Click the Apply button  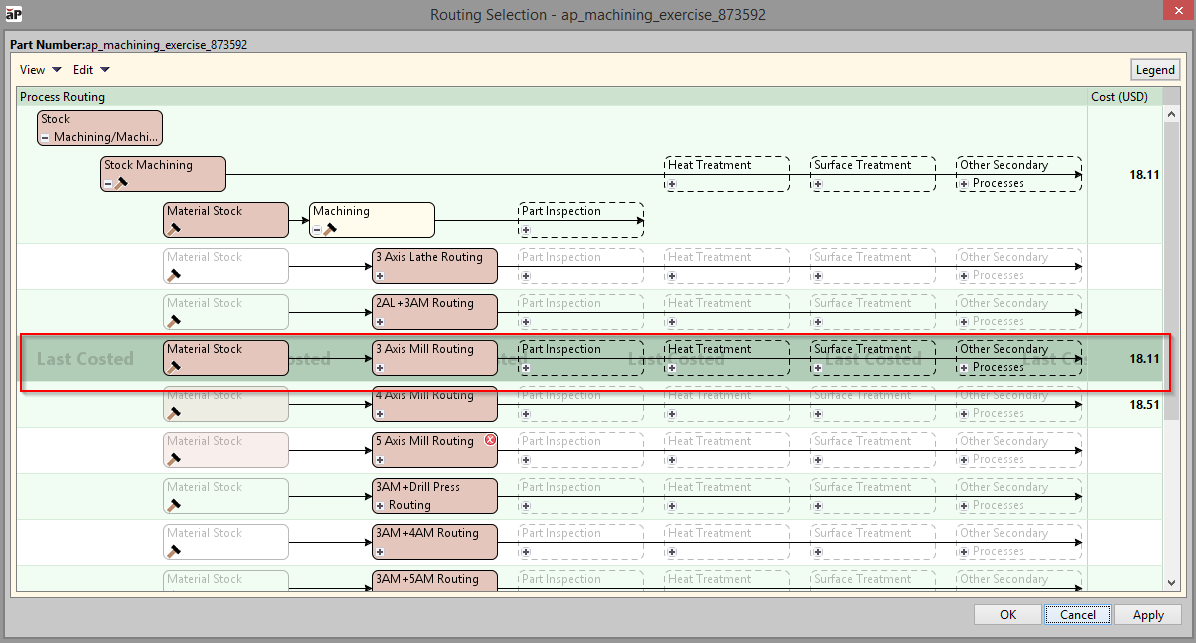1147,615
